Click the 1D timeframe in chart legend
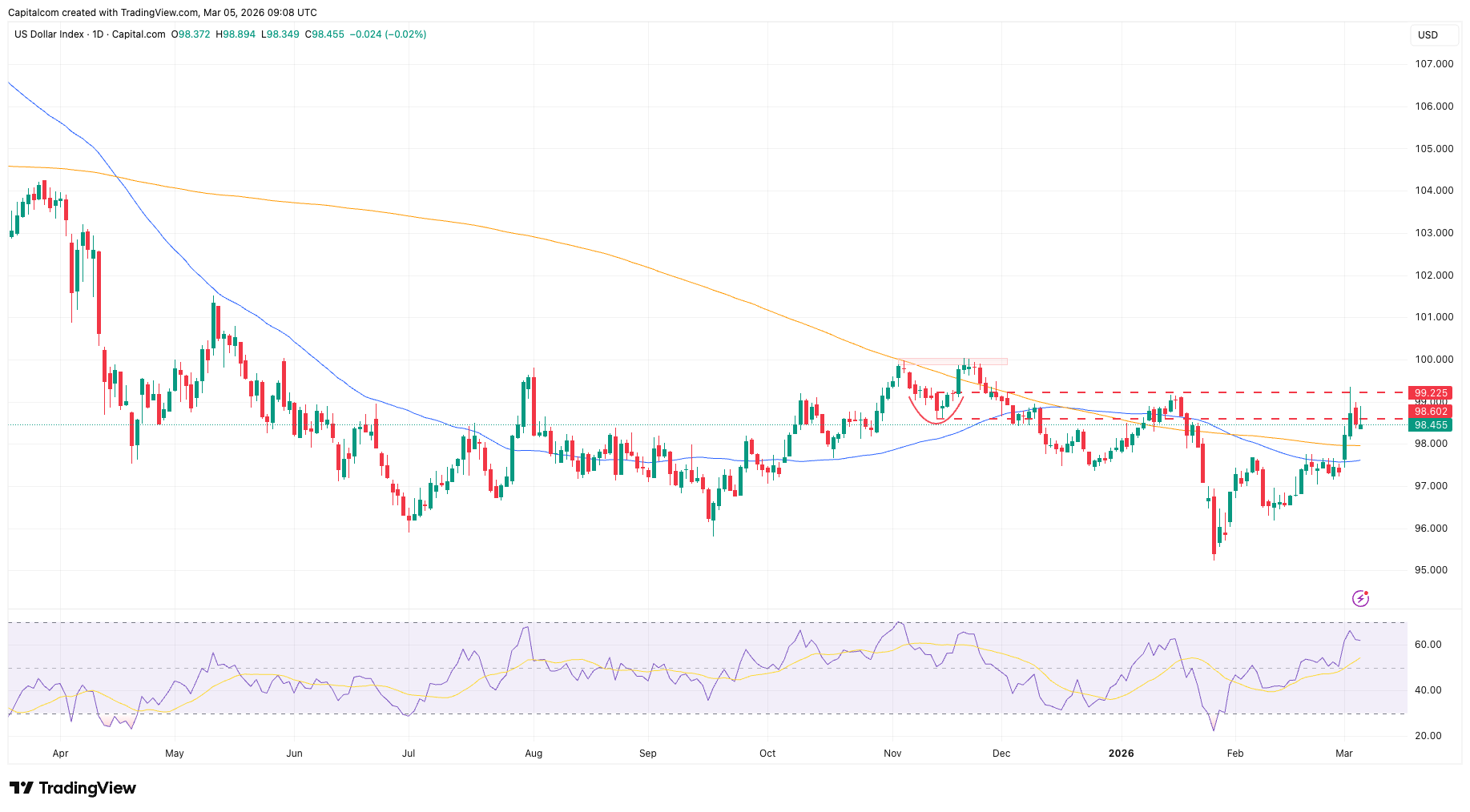 point(98,34)
